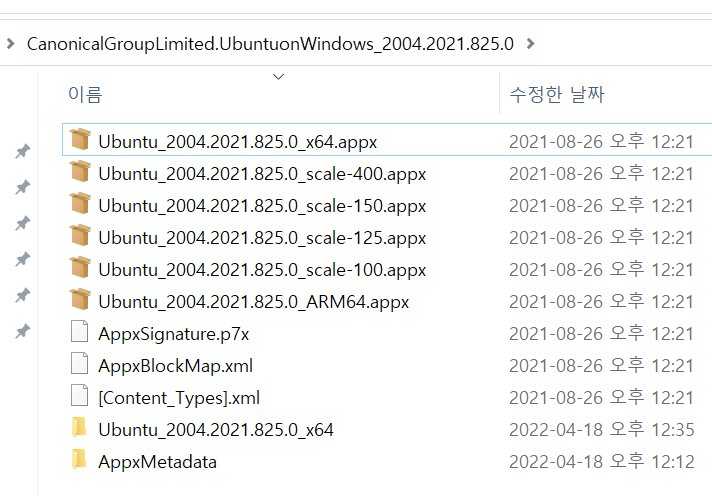The image size is (712, 496).
Task: Click the file icon of AppxSignature.p7x
Action: pyautogui.click(x=79, y=331)
